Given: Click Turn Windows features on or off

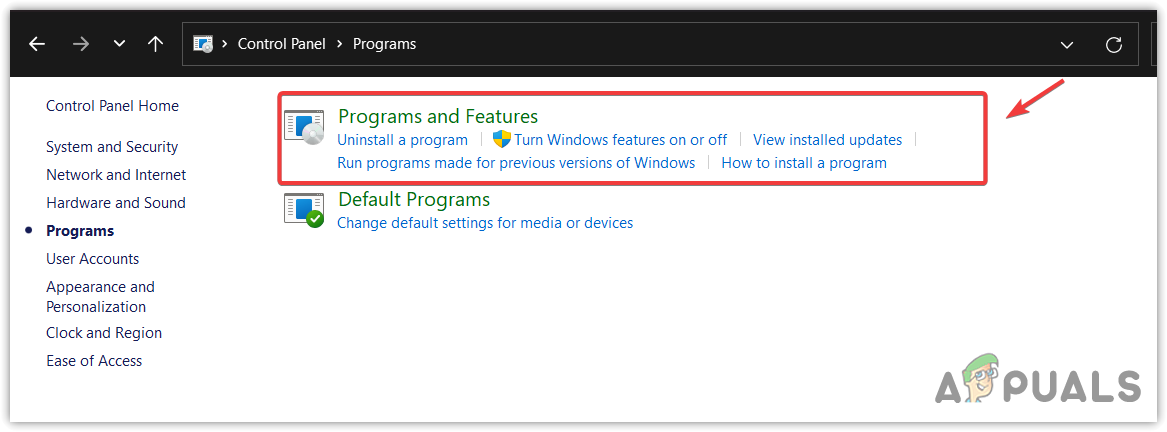Looking at the screenshot, I should point(621,140).
